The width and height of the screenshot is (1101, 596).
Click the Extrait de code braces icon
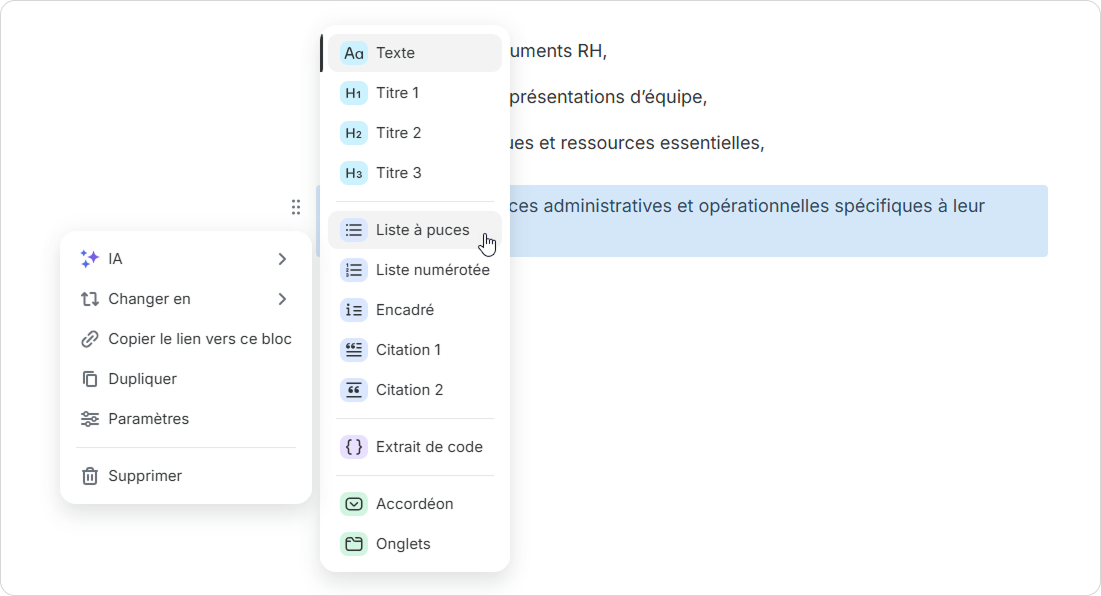353,447
